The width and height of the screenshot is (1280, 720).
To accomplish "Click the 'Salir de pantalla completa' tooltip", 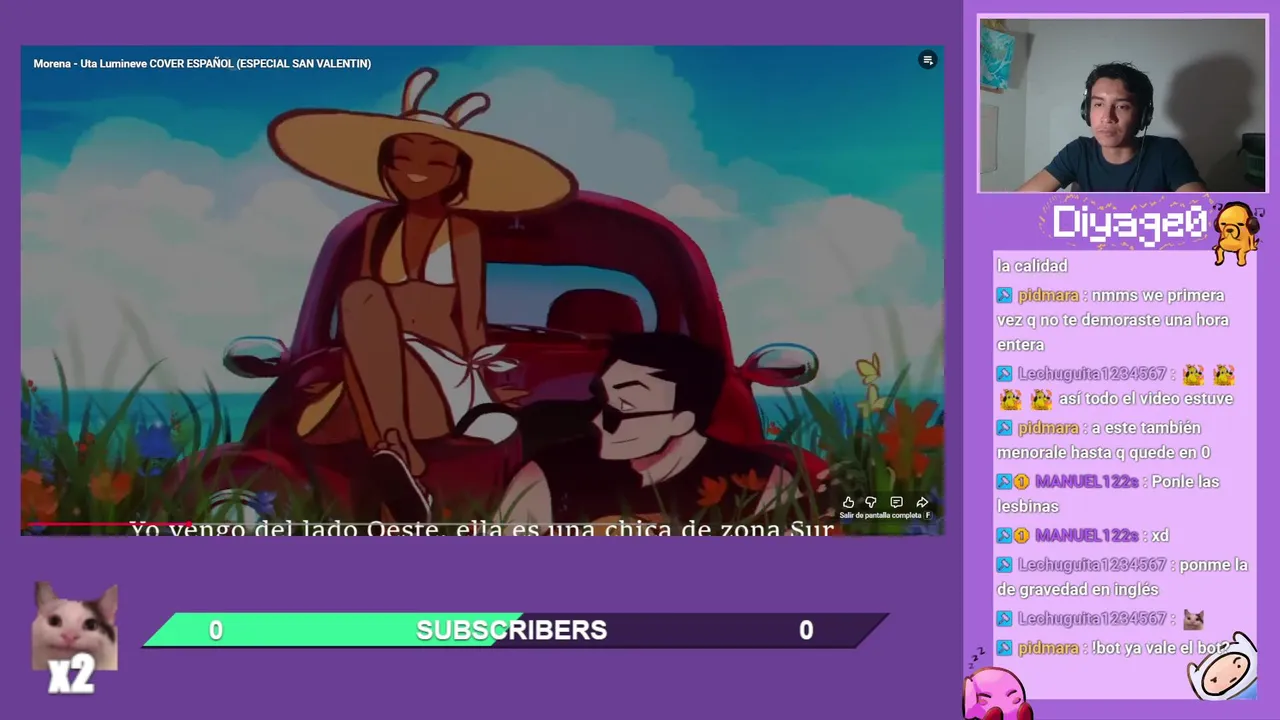I will [x=886, y=515].
